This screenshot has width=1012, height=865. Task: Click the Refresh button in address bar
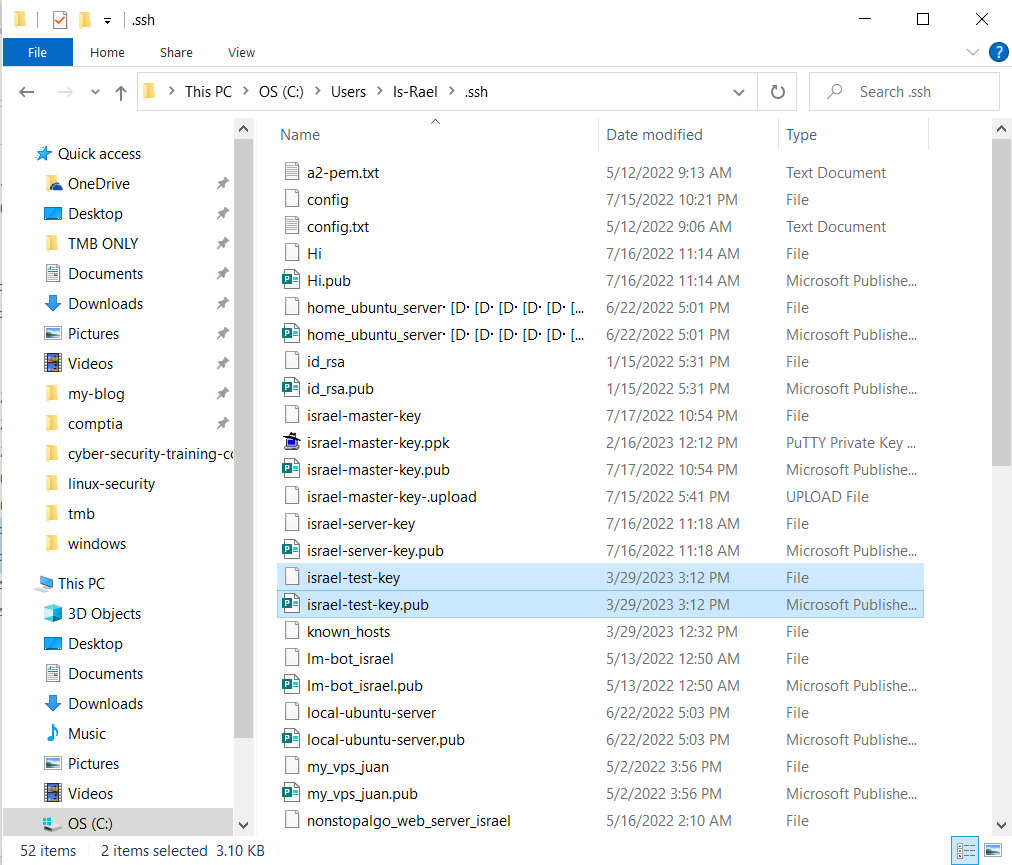tap(777, 92)
